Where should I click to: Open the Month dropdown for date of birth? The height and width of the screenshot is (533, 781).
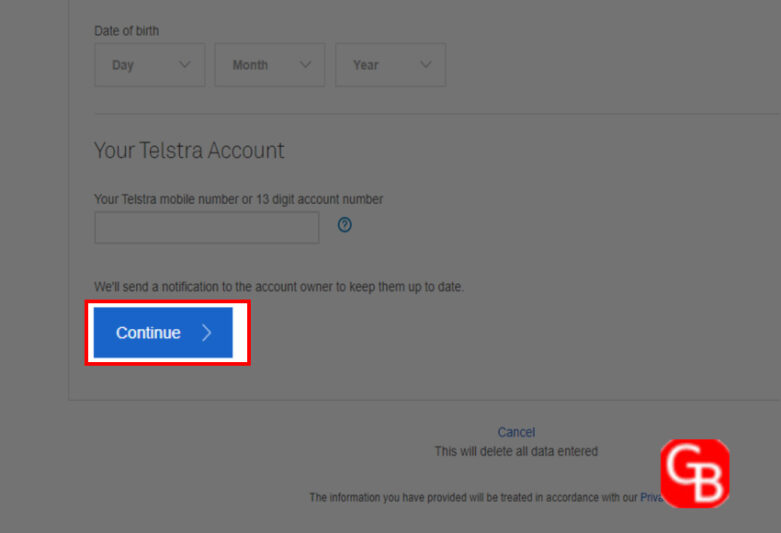(269, 65)
